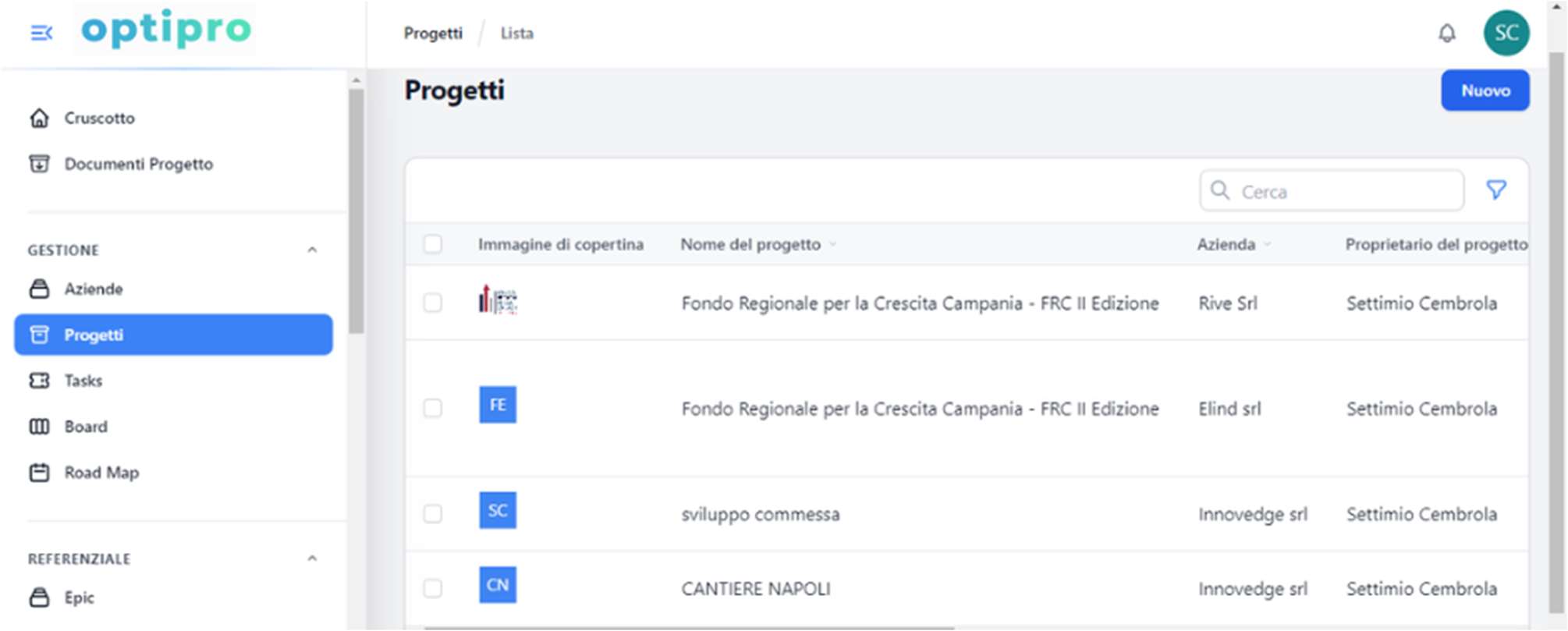Collapse the GESTIONE section

312,250
